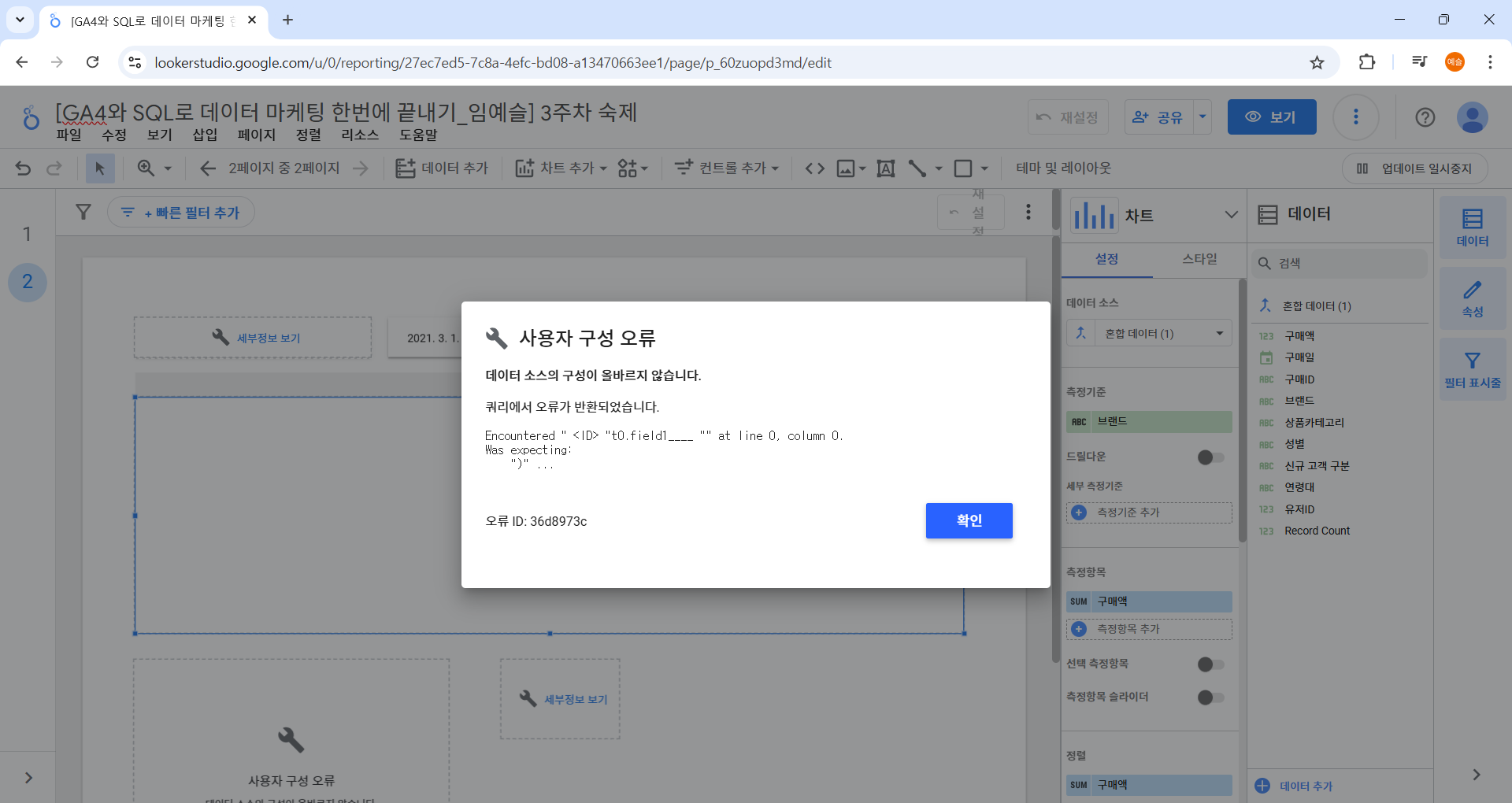Click the Record Count field
The width and height of the screenshot is (1512, 803).
point(1317,531)
